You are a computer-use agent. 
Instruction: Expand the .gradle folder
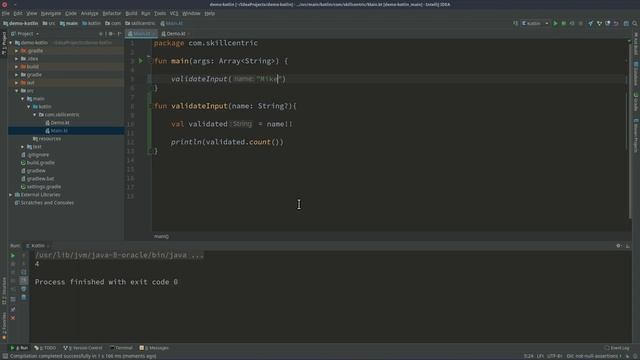17,51
